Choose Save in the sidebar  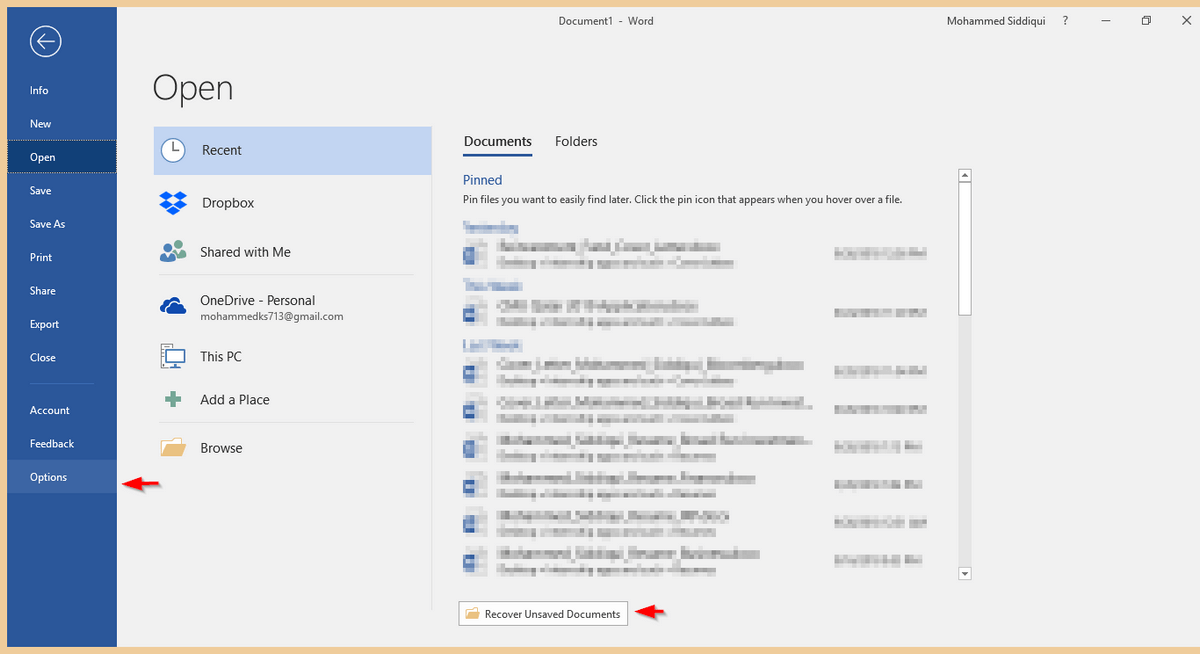click(60, 190)
